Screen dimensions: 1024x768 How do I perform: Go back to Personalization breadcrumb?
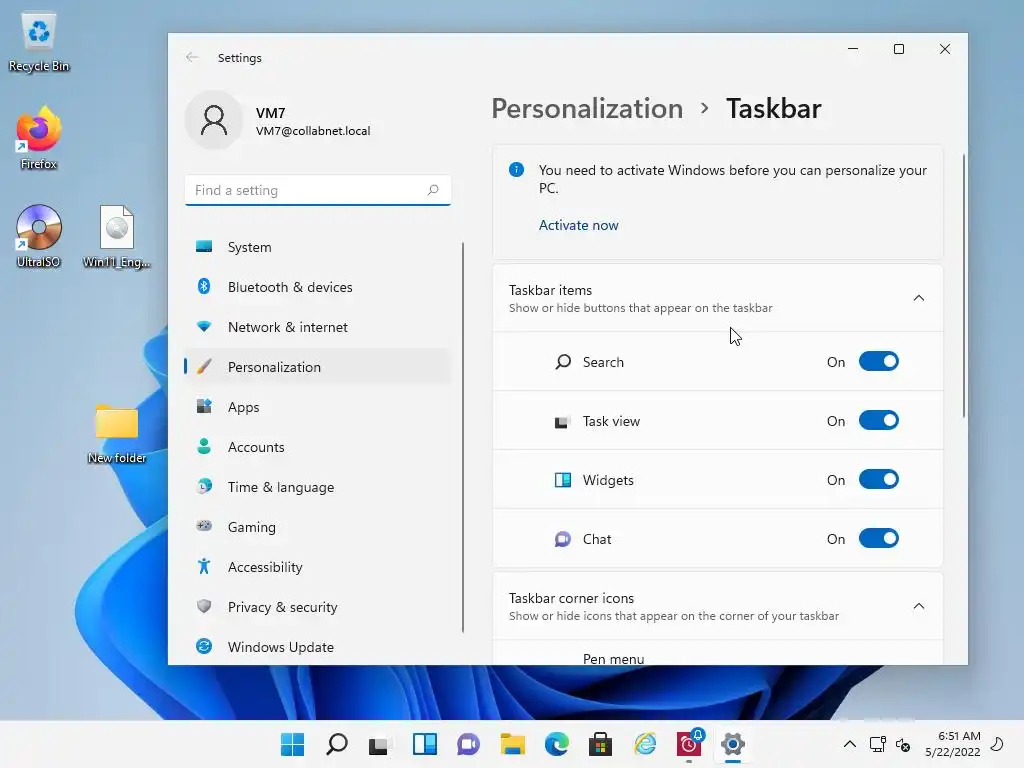click(x=587, y=108)
